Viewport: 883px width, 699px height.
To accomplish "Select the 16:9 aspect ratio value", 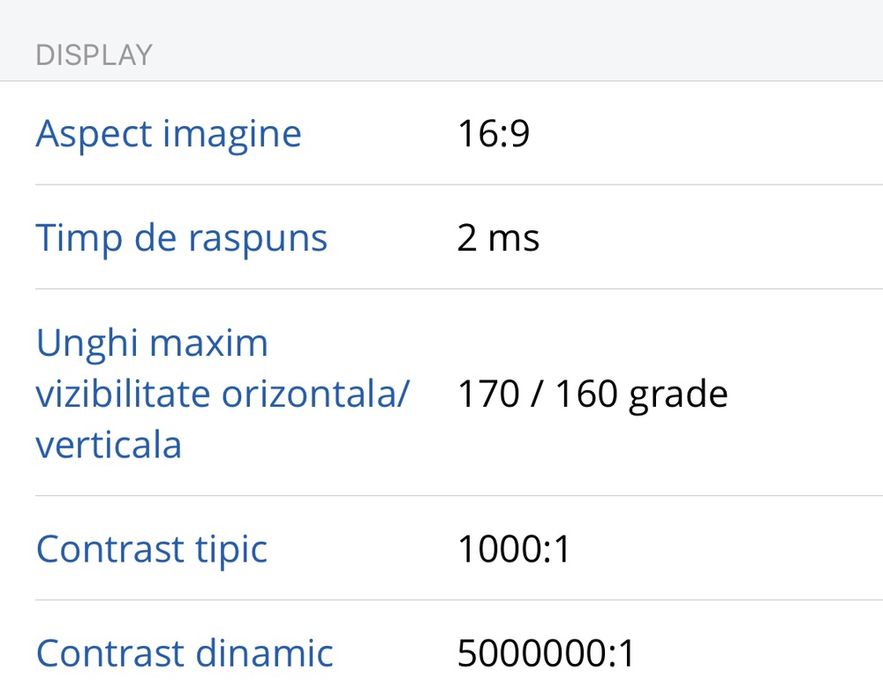I will 493,134.
